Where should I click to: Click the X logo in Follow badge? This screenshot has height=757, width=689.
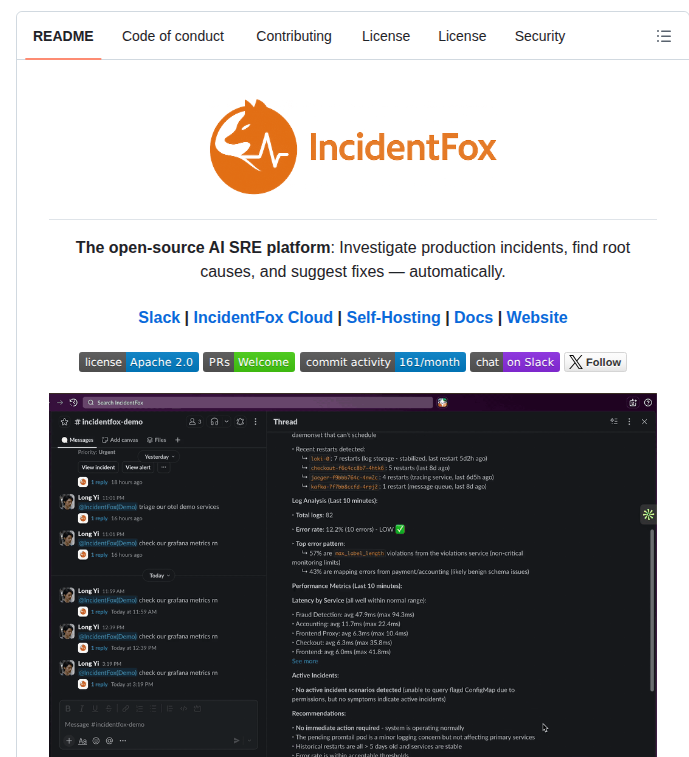pyautogui.click(x=576, y=362)
